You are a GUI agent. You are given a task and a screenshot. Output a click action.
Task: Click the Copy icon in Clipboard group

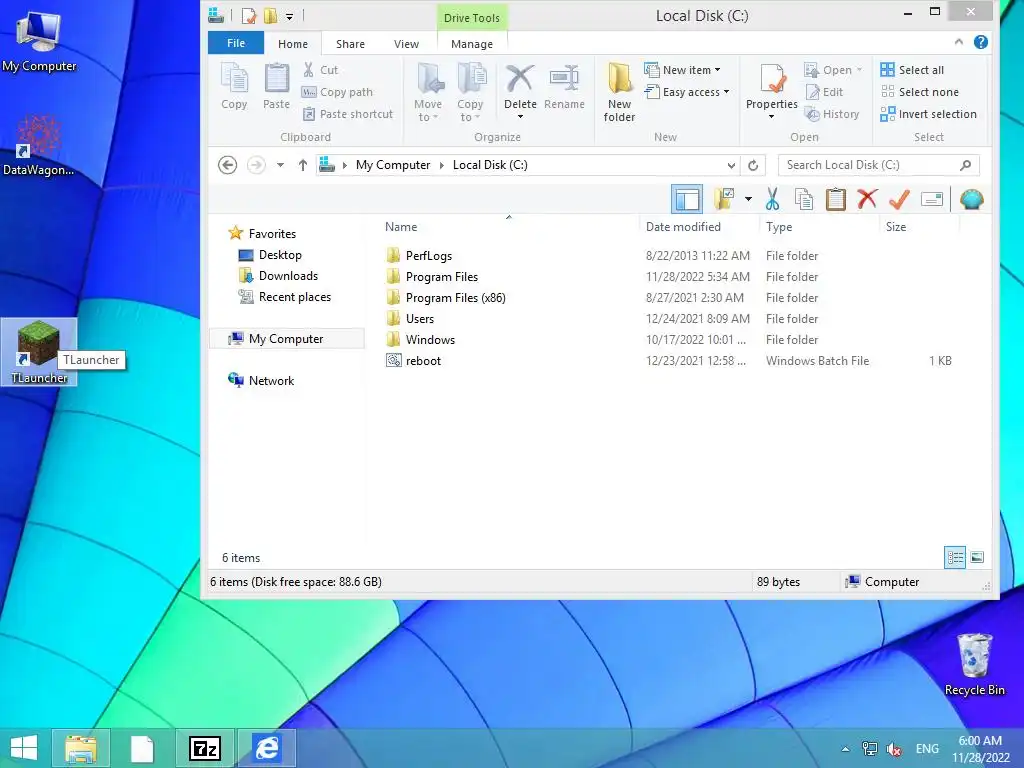[234, 86]
